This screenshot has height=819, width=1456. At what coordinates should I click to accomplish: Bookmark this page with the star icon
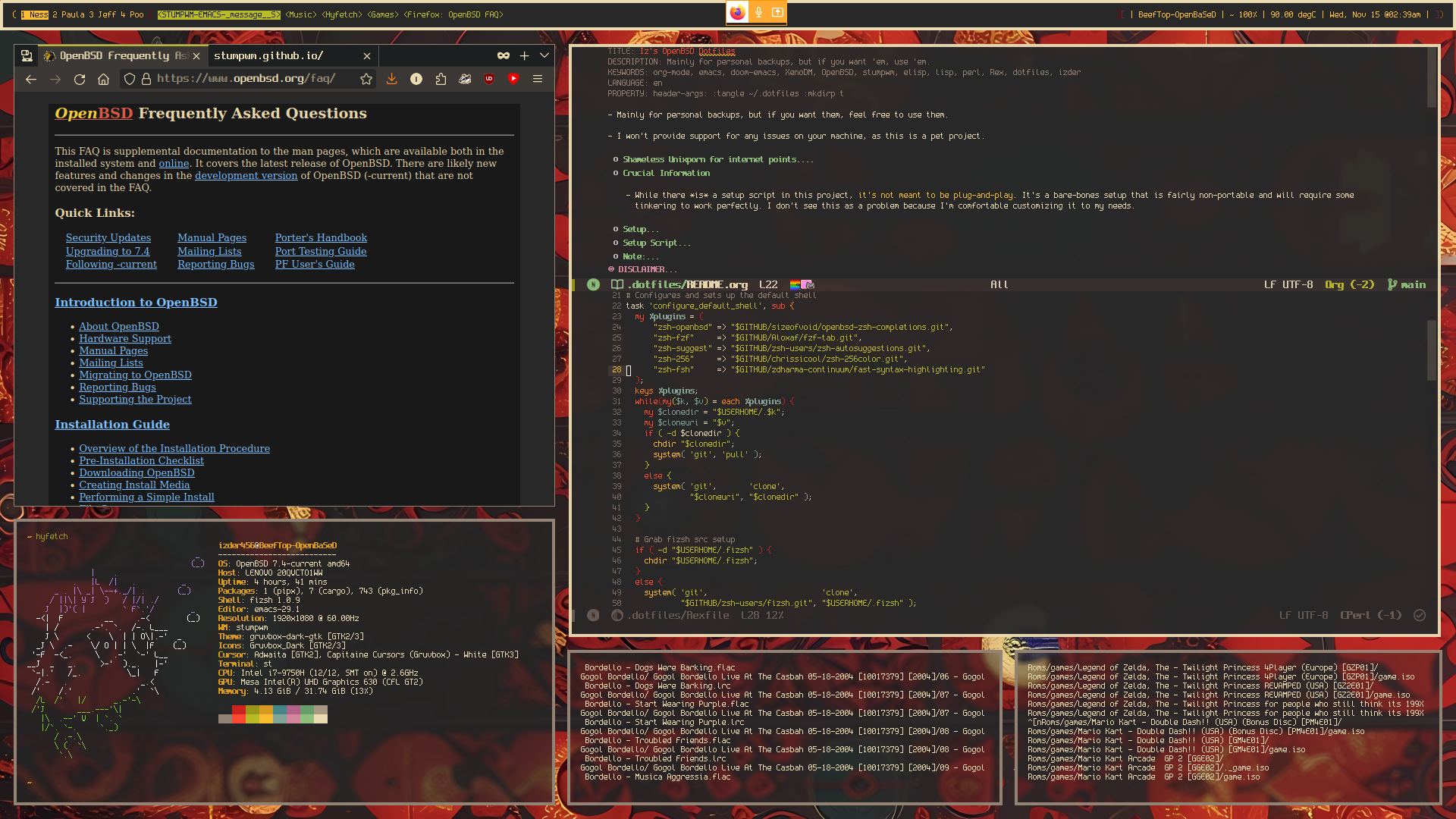click(x=366, y=79)
